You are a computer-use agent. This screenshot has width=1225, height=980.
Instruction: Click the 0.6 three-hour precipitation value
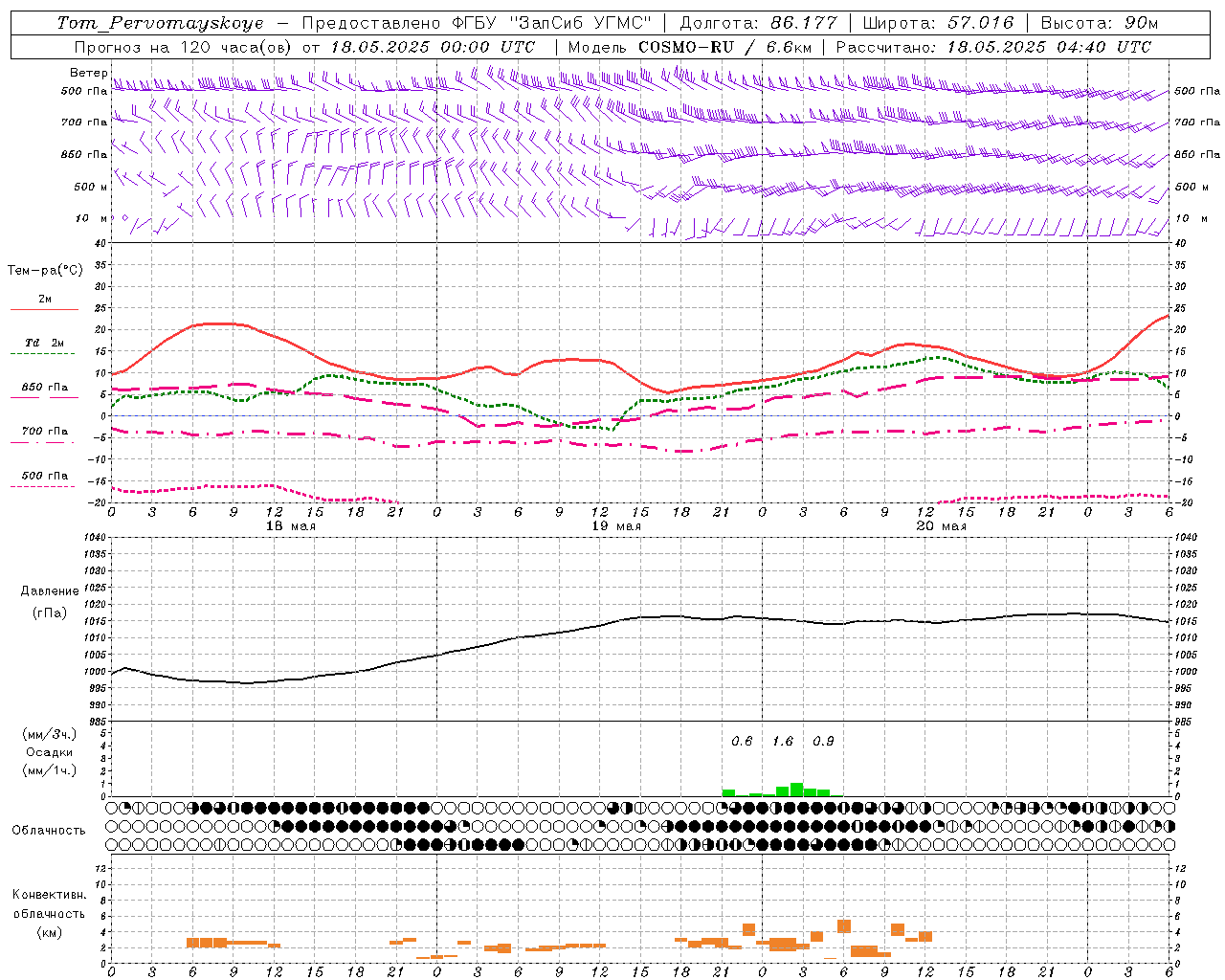pos(742,742)
